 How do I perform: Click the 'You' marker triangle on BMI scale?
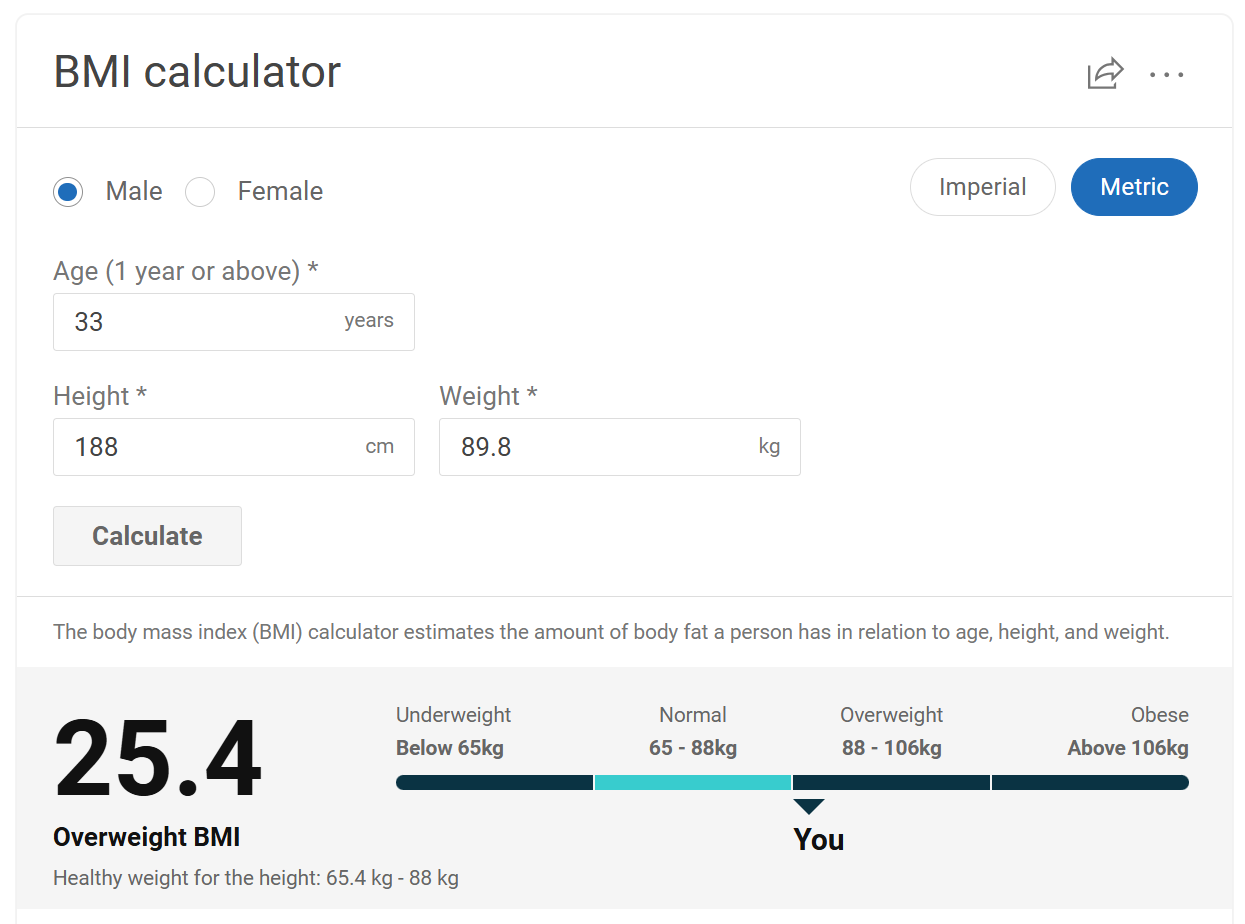(x=808, y=807)
